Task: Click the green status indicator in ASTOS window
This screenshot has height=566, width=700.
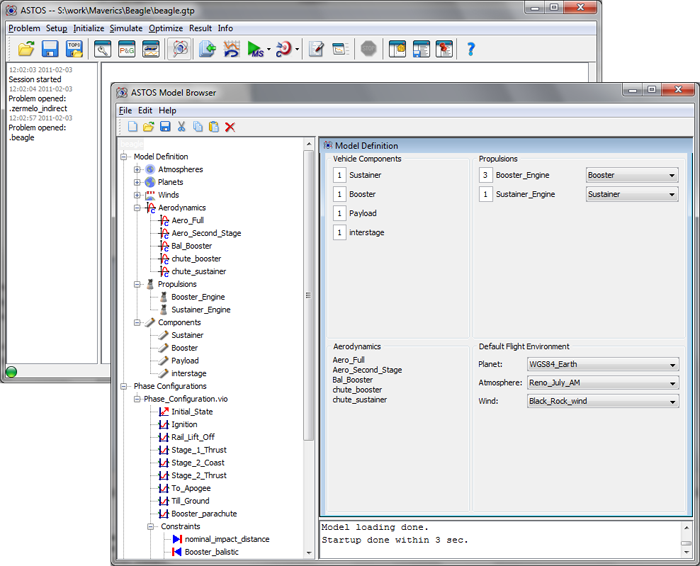Action: [11, 371]
